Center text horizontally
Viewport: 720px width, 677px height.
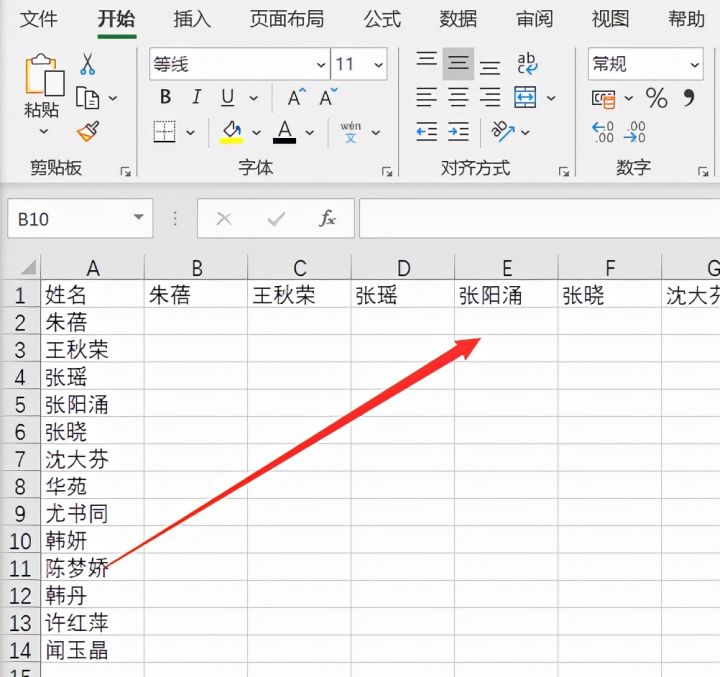coord(458,97)
